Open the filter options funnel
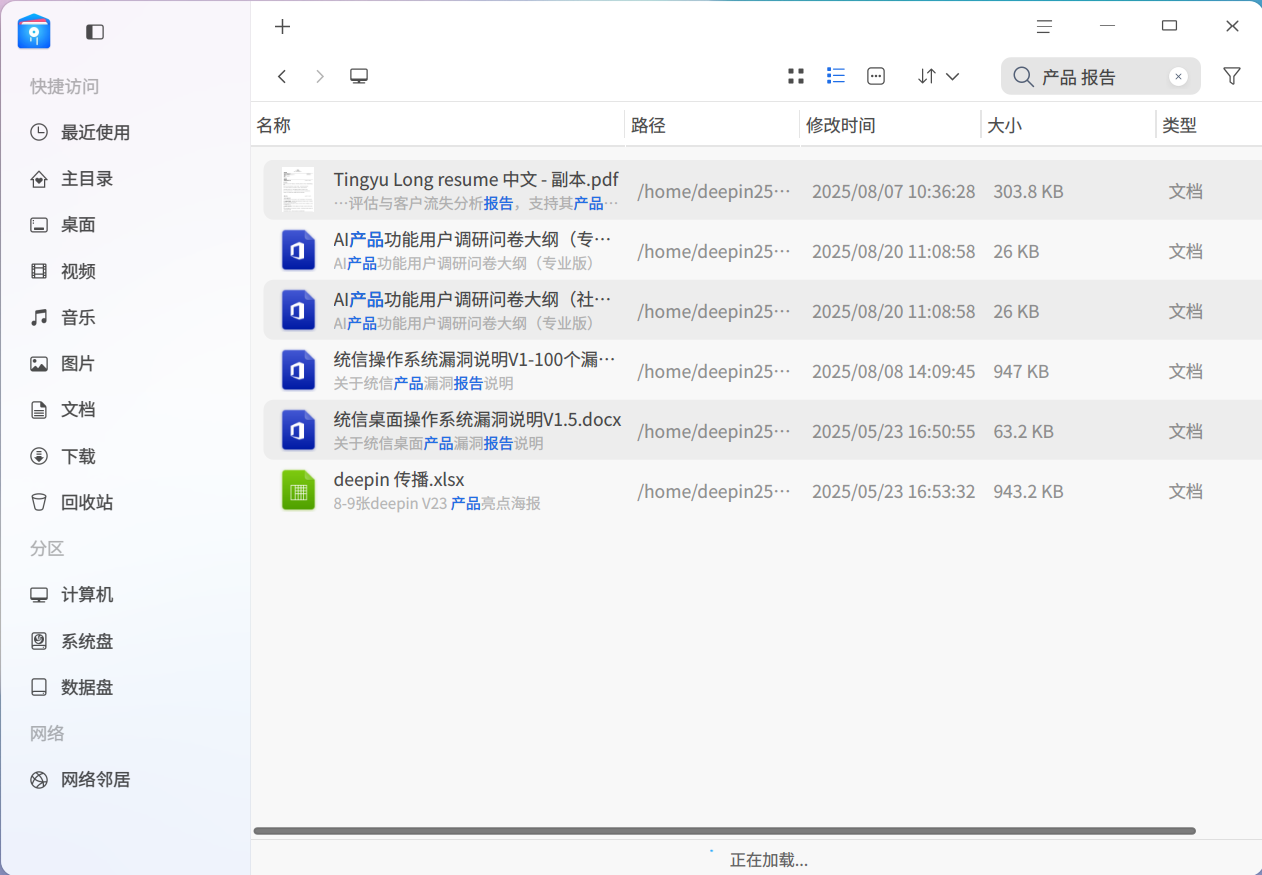This screenshot has width=1262, height=875. [1232, 76]
